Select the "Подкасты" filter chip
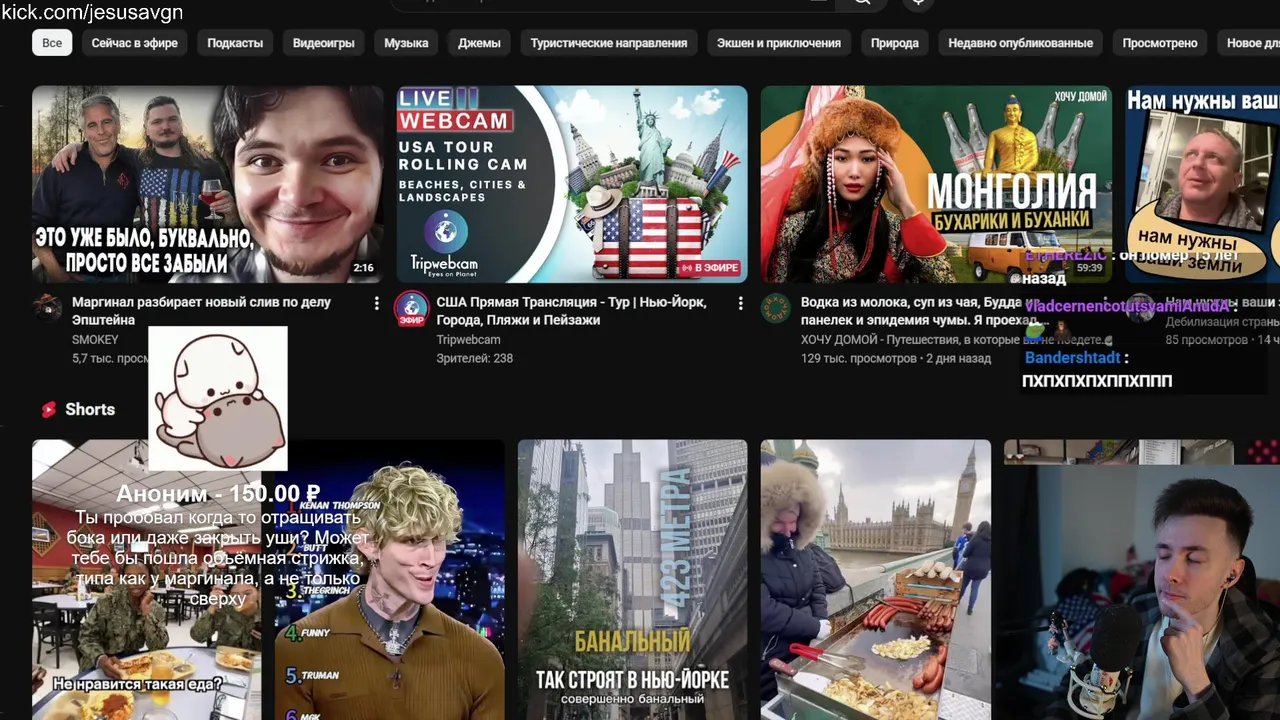Viewport: 1280px width, 720px height. pos(235,43)
